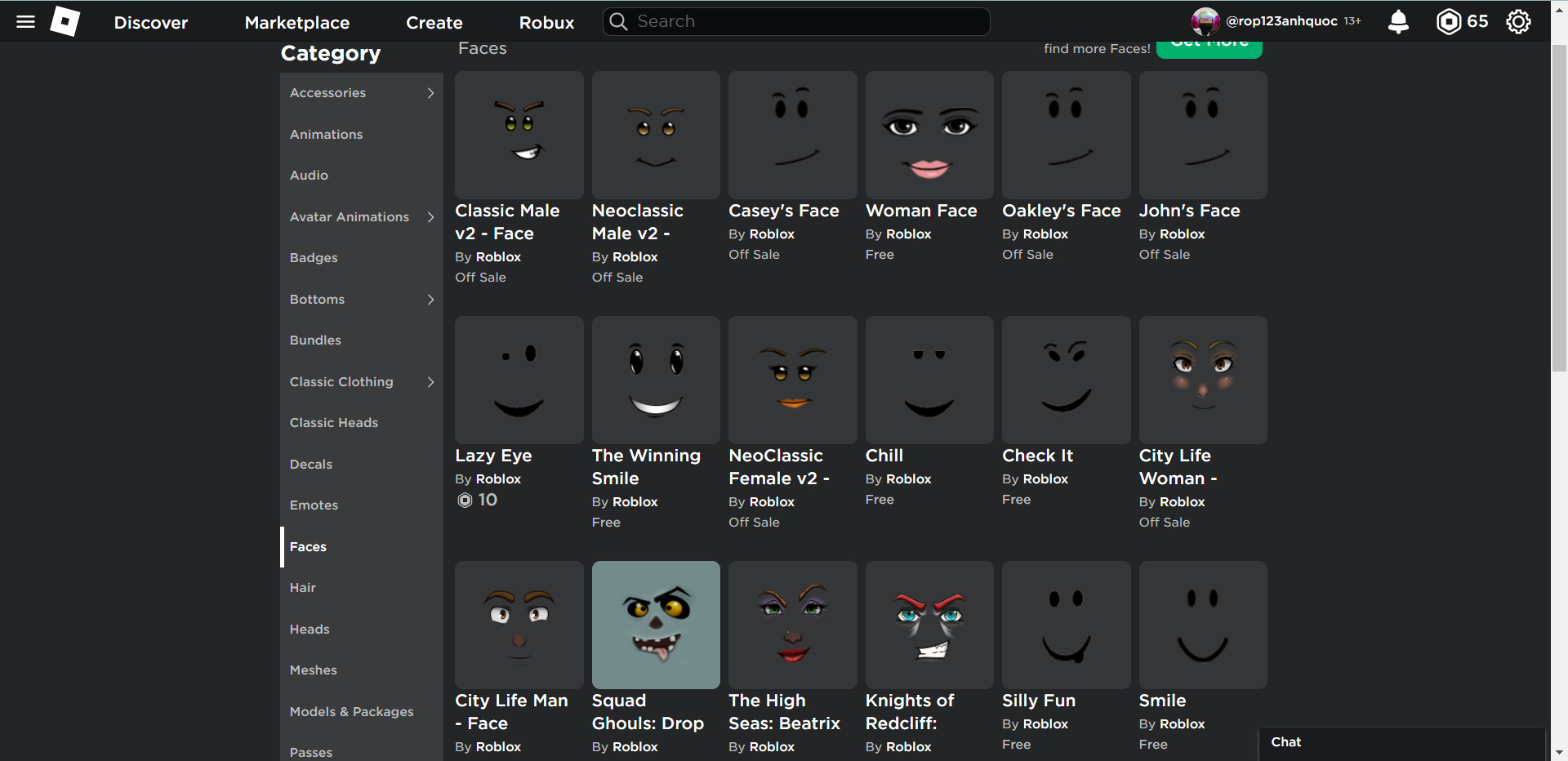
Task: Select the Animations category
Action: [x=362, y=135]
